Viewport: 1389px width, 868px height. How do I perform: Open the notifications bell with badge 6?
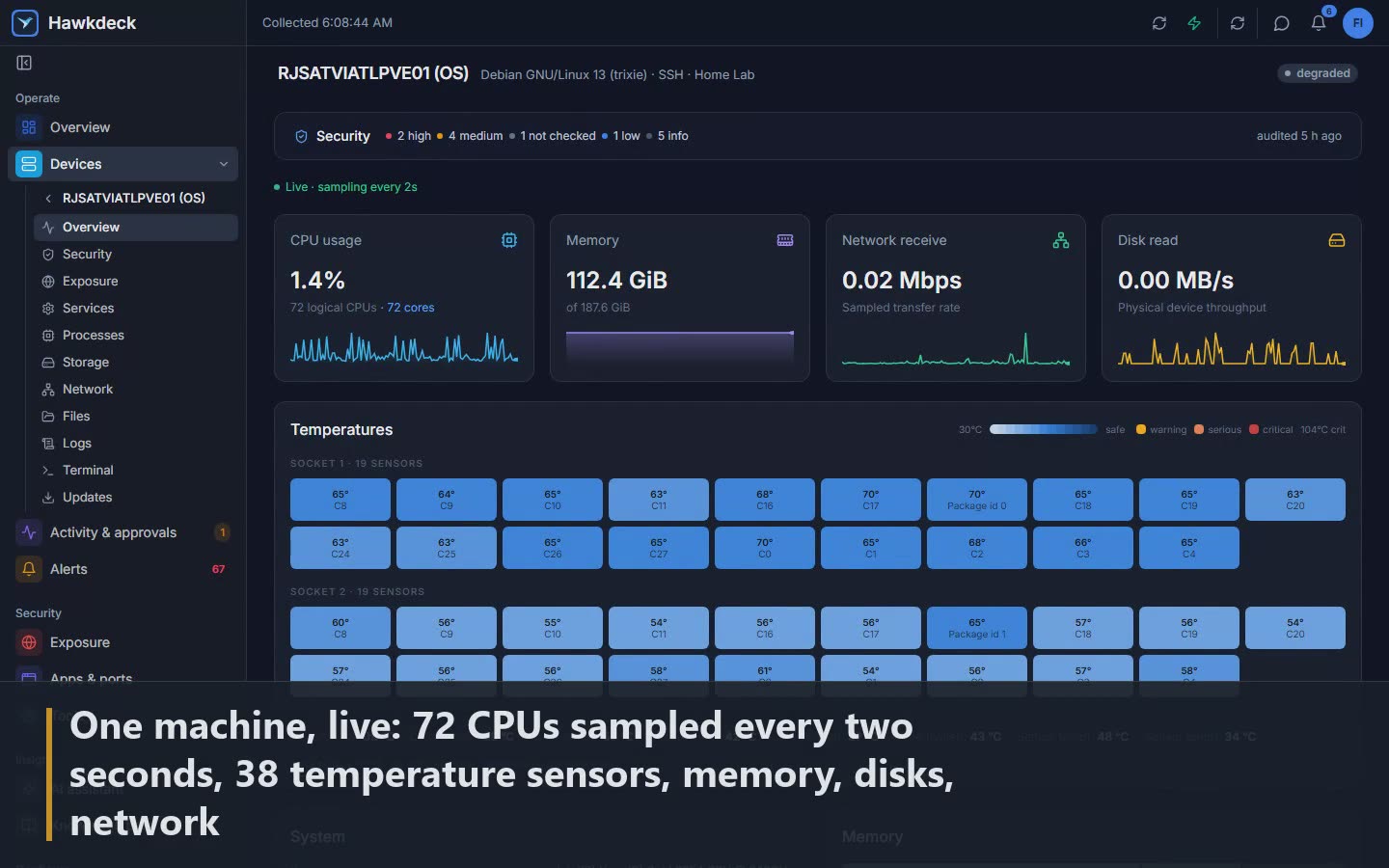[x=1319, y=23]
